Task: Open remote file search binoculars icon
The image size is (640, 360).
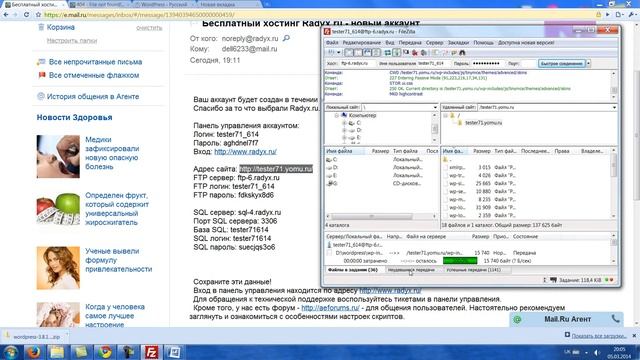Action: (x=462, y=53)
